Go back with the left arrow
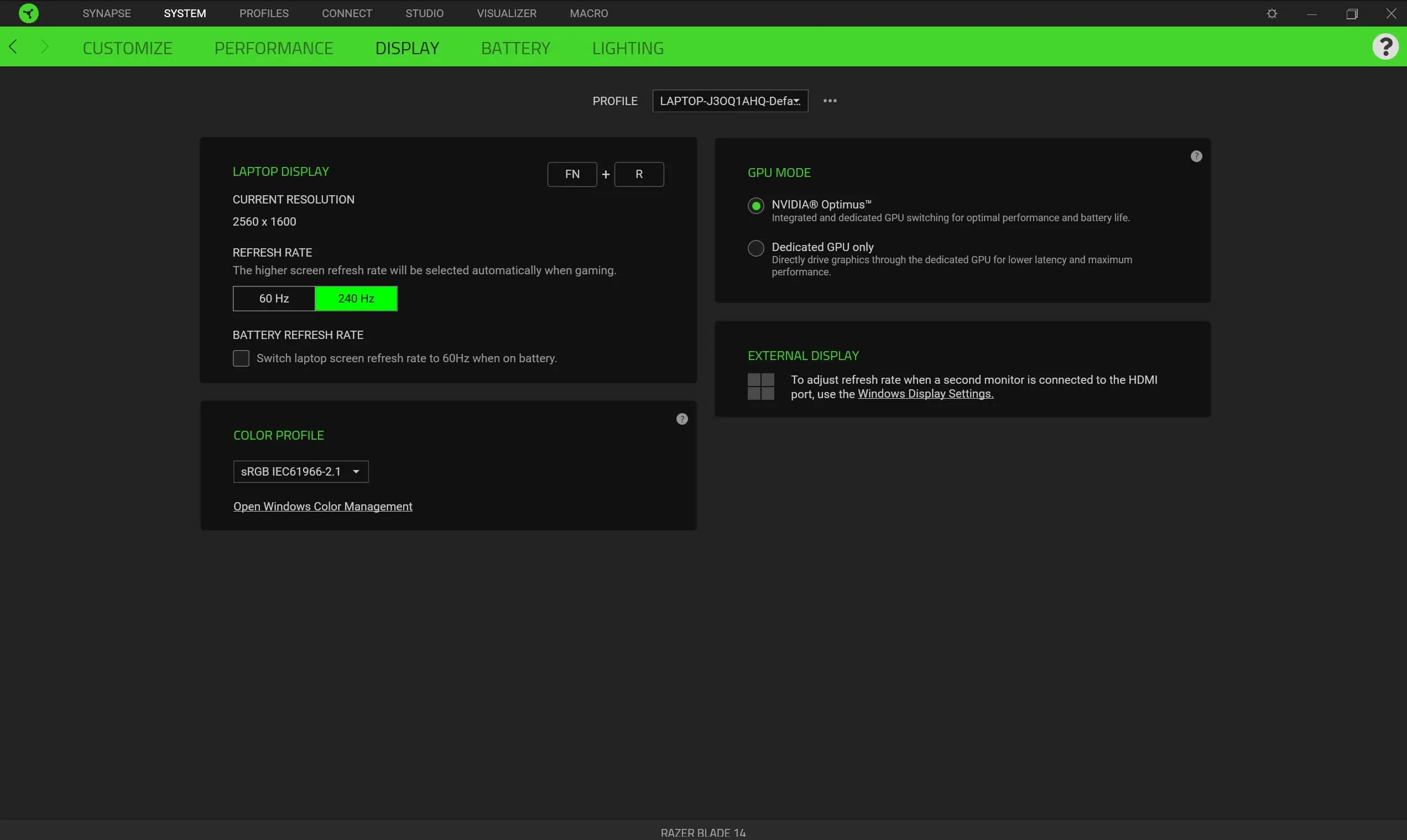 point(14,46)
